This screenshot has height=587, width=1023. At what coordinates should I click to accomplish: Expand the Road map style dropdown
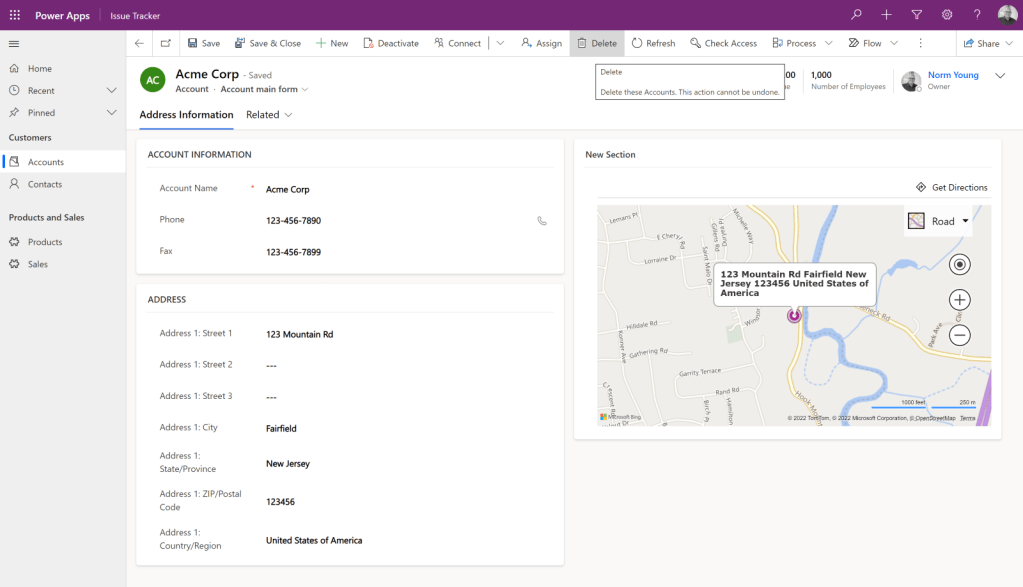coord(965,221)
